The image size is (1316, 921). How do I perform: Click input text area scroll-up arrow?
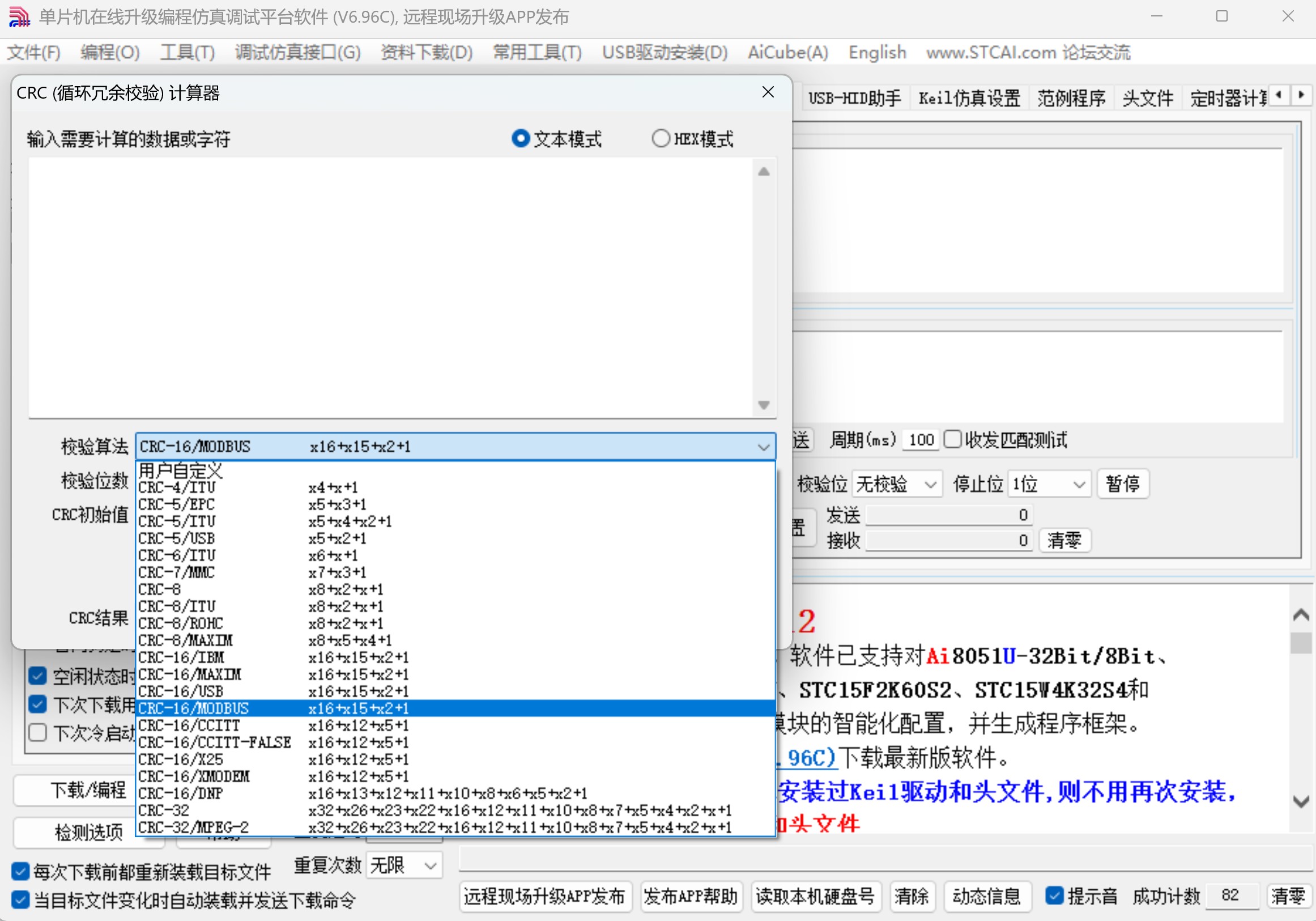(764, 172)
